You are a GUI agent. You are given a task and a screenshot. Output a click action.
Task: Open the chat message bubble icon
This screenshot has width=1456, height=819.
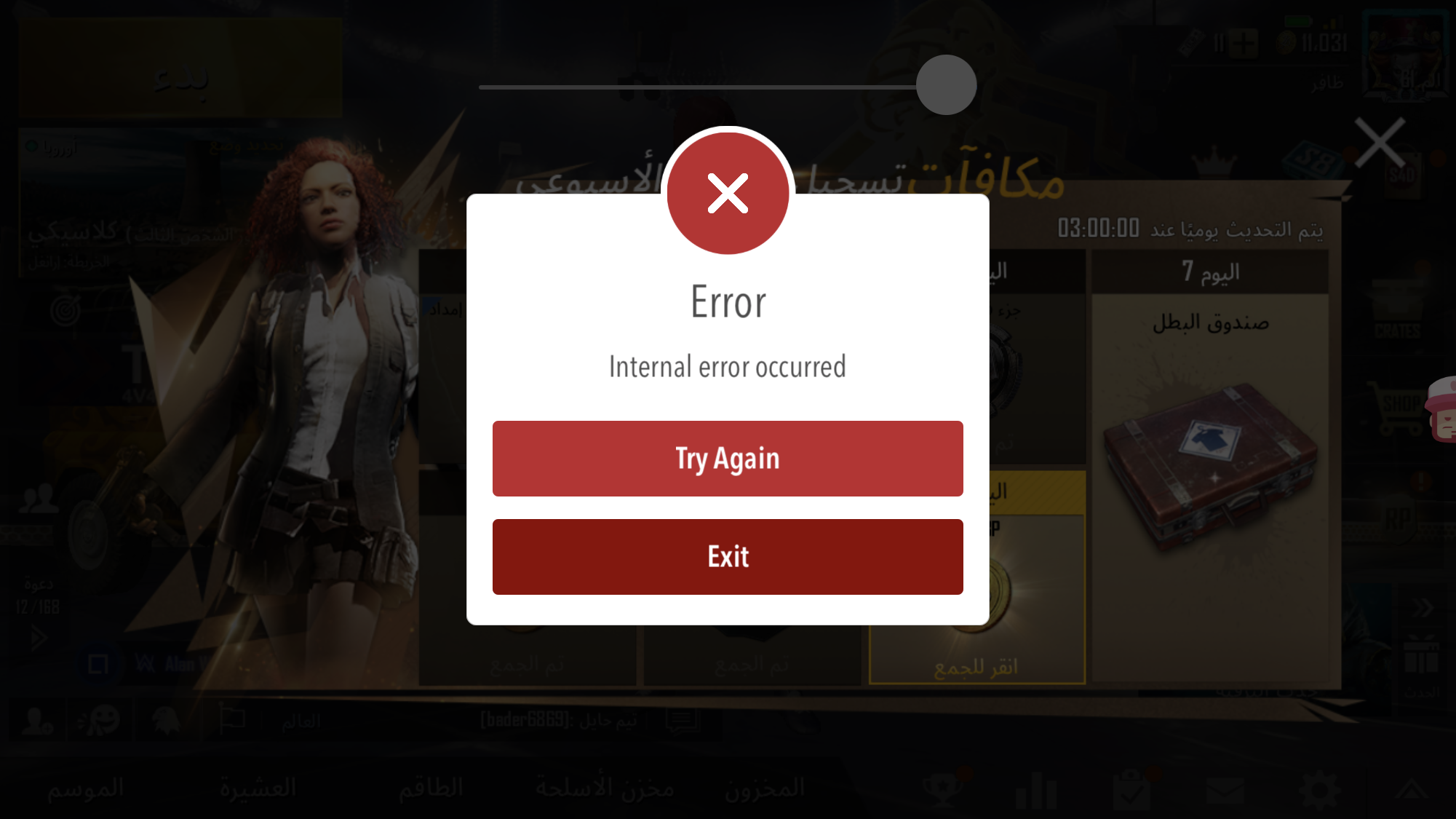(683, 721)
